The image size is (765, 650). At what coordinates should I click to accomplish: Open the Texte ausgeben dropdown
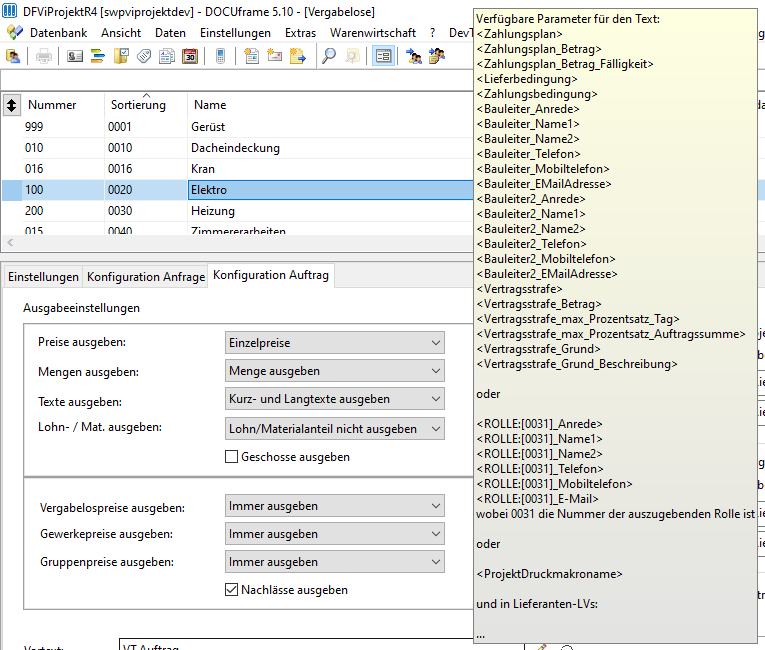tap(335, 399)
